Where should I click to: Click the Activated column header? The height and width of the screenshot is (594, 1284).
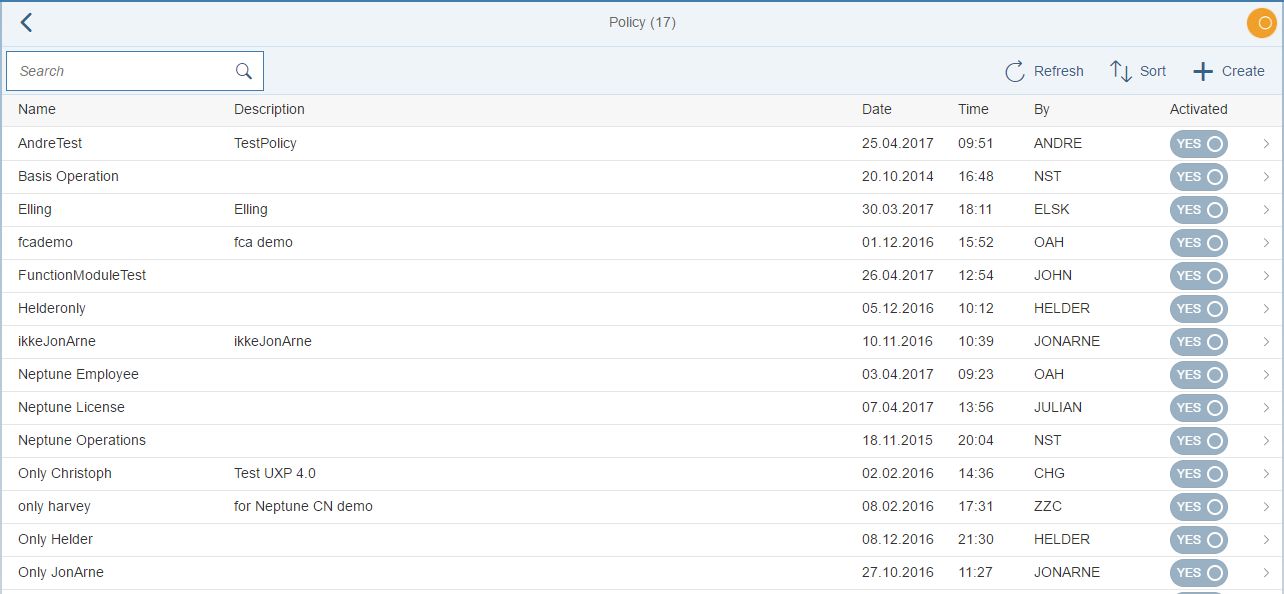click(x=1199, y=109)
